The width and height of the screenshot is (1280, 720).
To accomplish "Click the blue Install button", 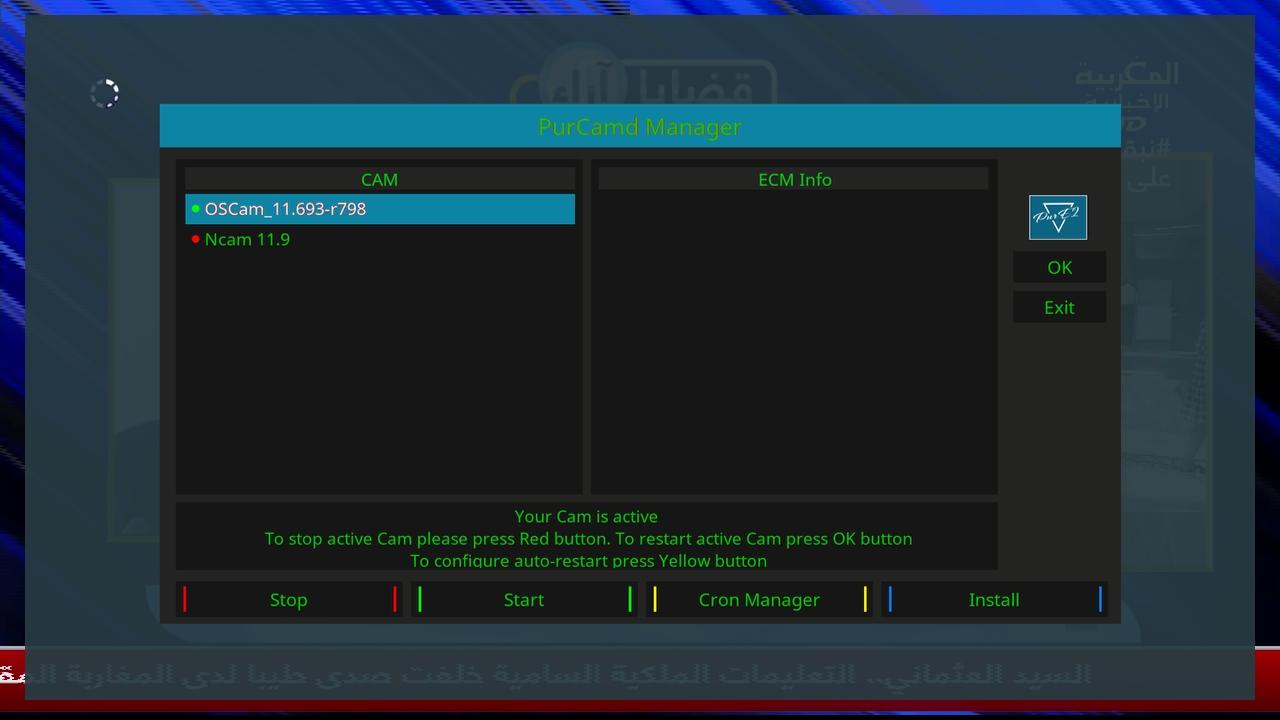I will pos(994,600).
